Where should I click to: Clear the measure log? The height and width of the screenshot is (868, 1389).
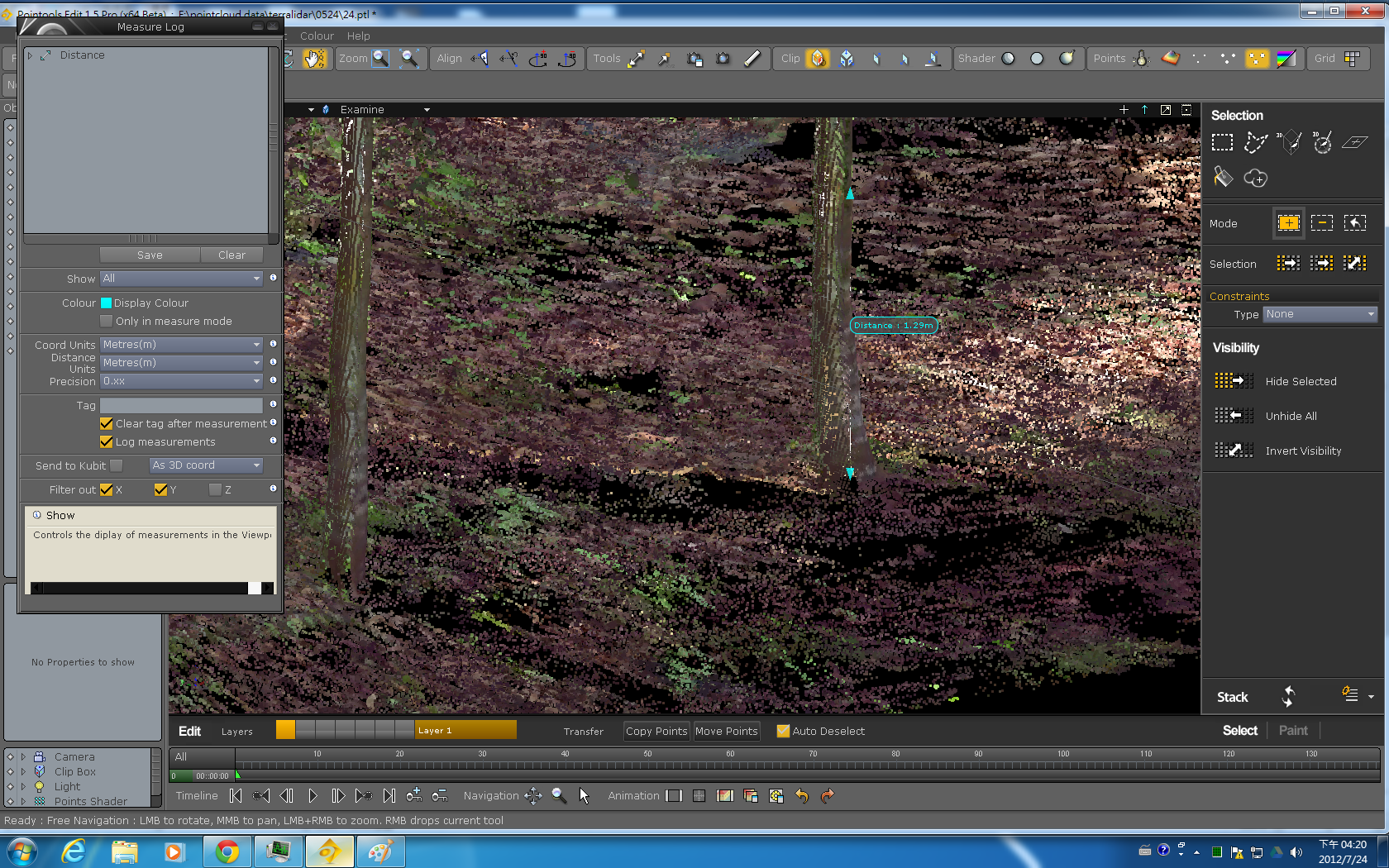click(231, 255)
